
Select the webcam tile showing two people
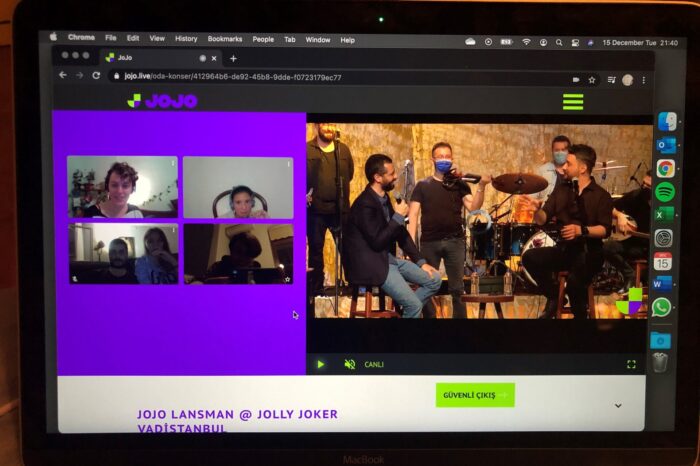123,254
